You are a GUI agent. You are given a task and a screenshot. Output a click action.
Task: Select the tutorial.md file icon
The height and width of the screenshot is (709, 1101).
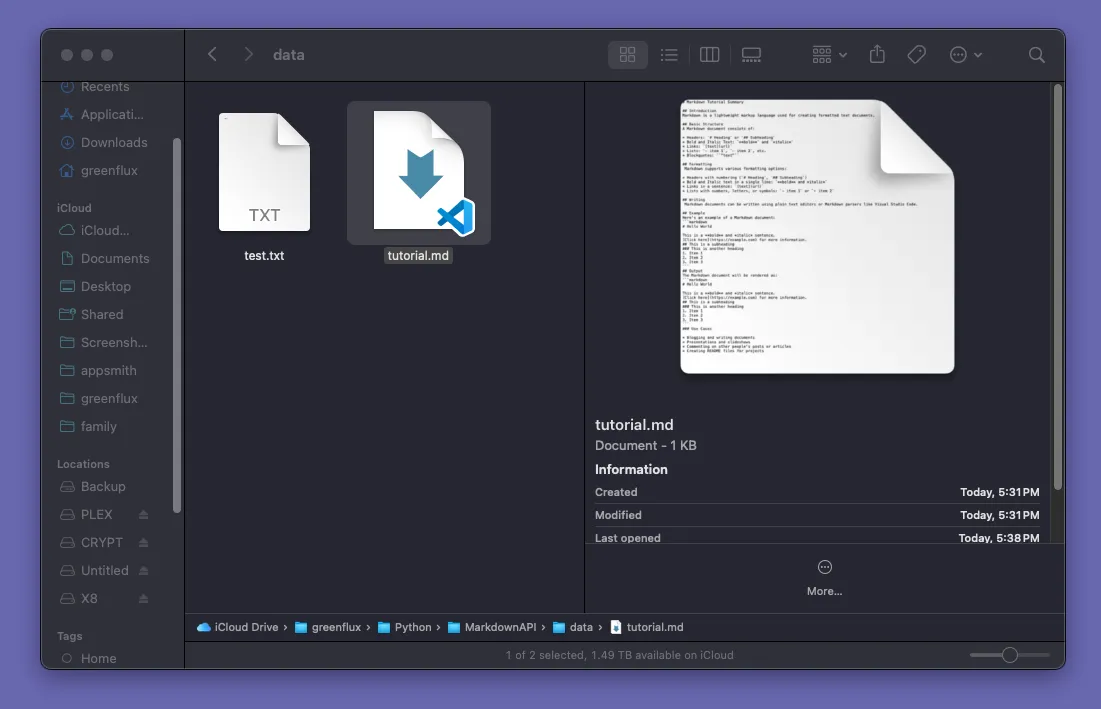click(418, 171)
